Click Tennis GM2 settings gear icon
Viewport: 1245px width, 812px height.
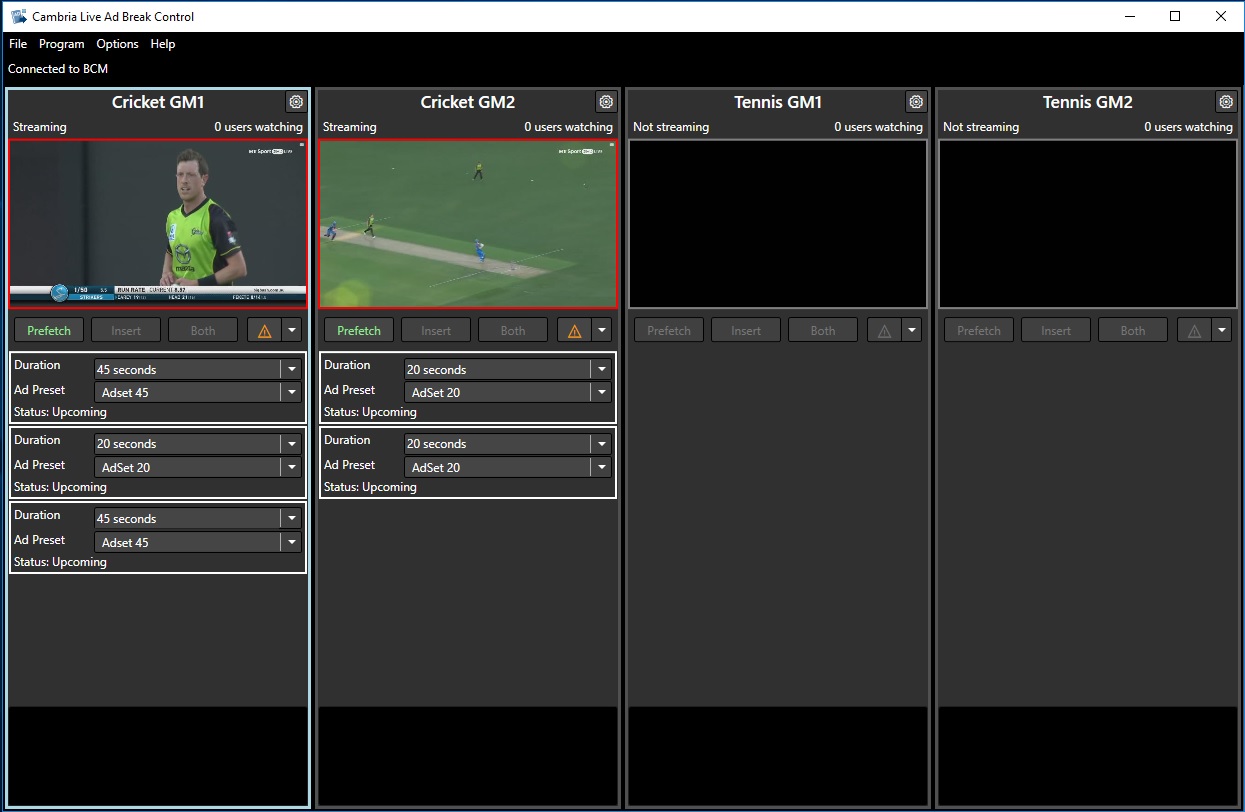point(1226,102)
